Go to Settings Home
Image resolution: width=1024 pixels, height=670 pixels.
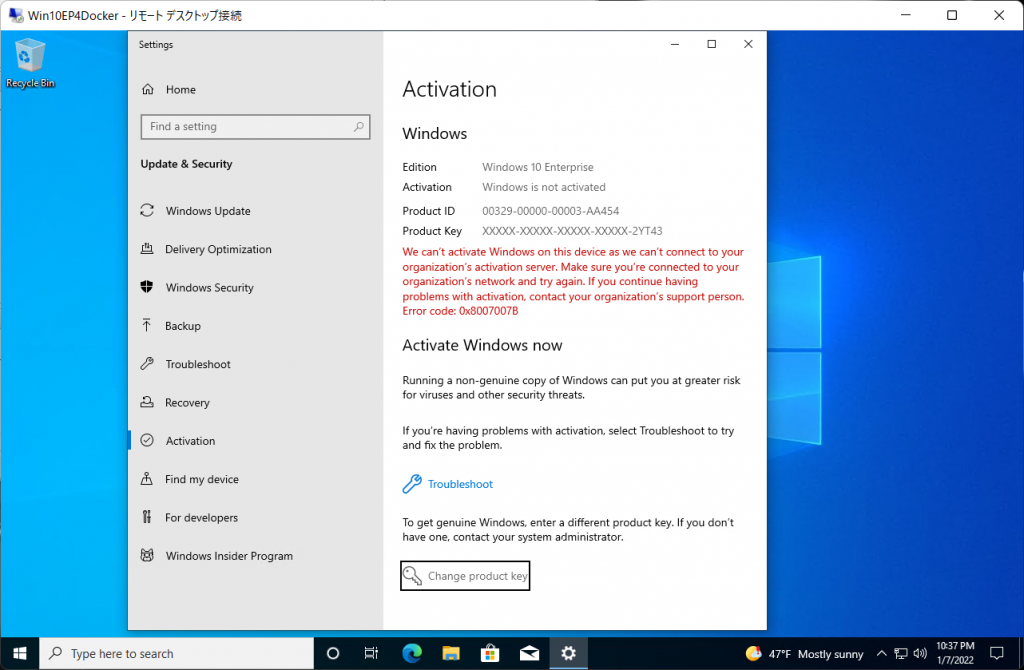(x=180, y=89)
